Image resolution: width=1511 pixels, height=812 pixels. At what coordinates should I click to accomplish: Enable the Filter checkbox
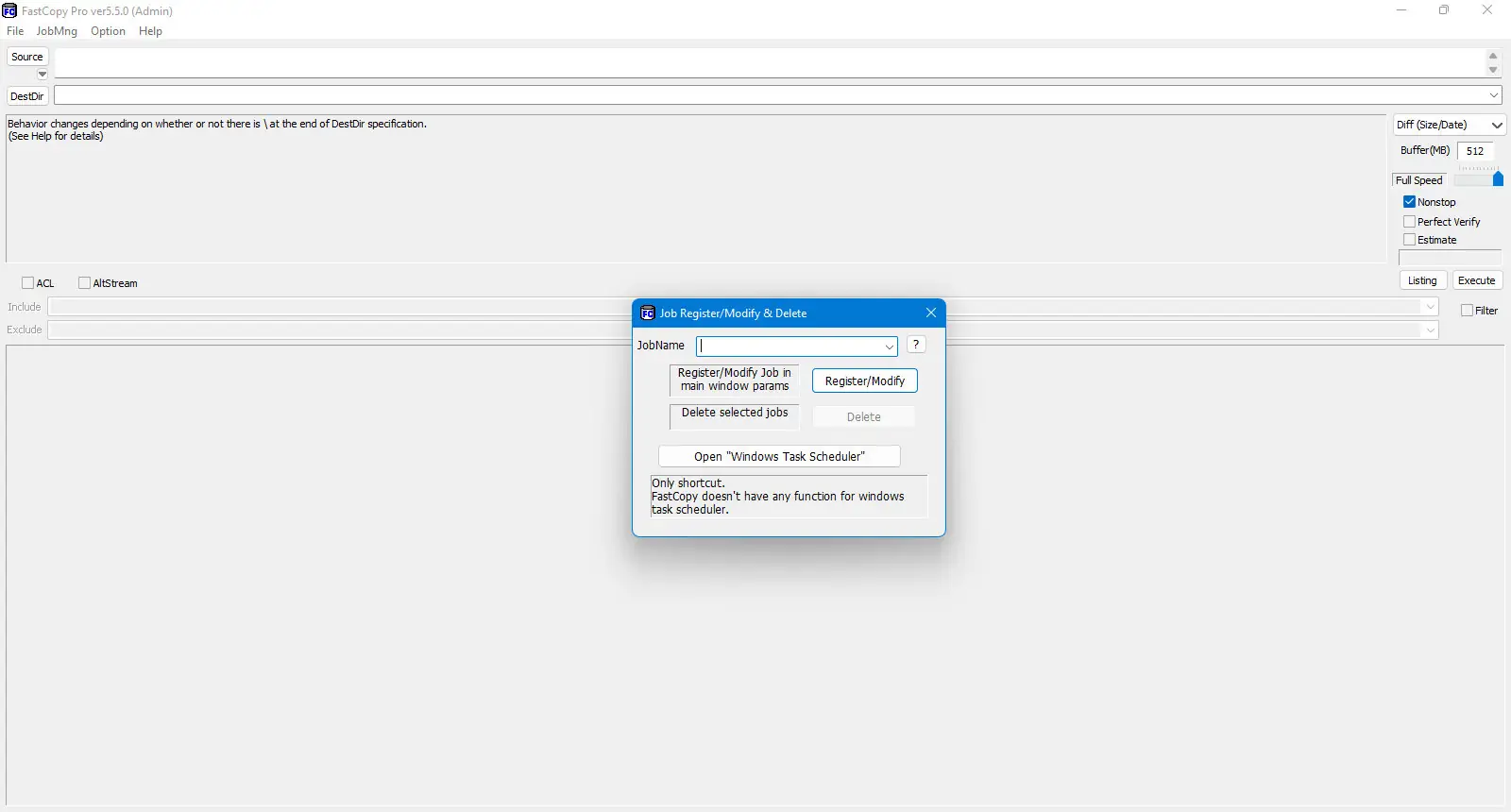click(x=1467, y=311)
